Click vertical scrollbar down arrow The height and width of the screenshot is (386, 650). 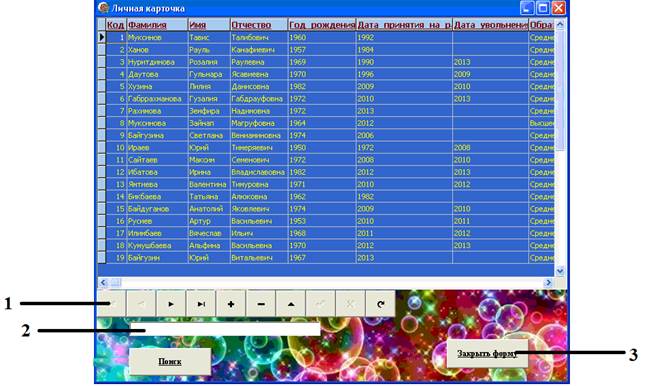click(560, 271)
